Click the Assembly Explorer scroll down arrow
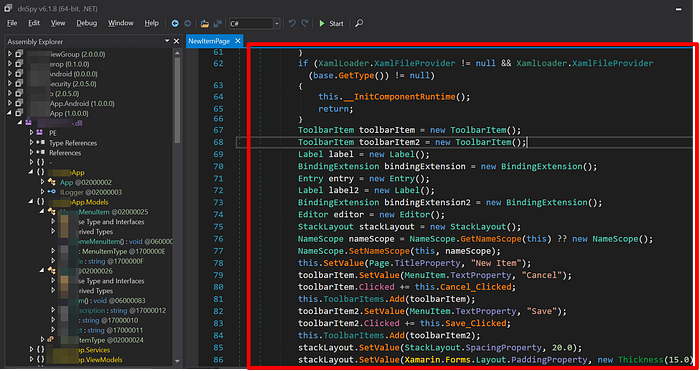Viewport: 700px width, 371px height. pos(178,360)
